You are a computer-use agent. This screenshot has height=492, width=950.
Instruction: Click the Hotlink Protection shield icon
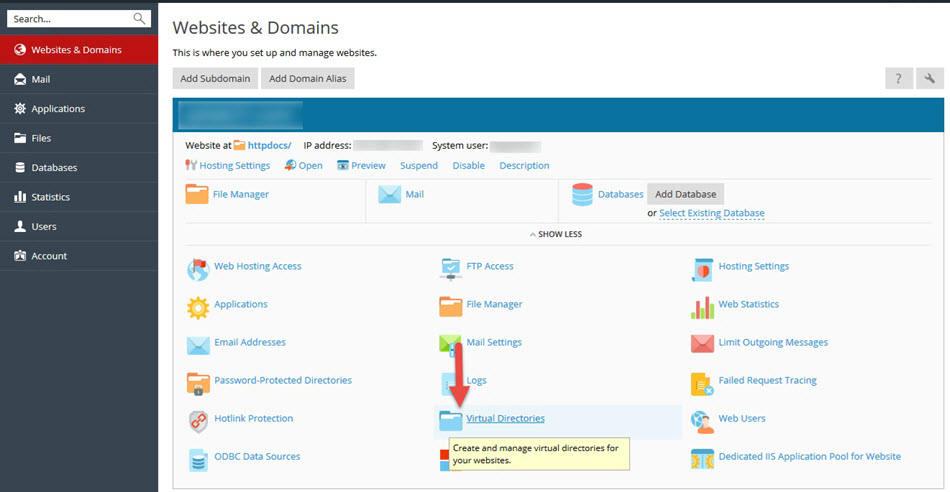pos(198,420)
